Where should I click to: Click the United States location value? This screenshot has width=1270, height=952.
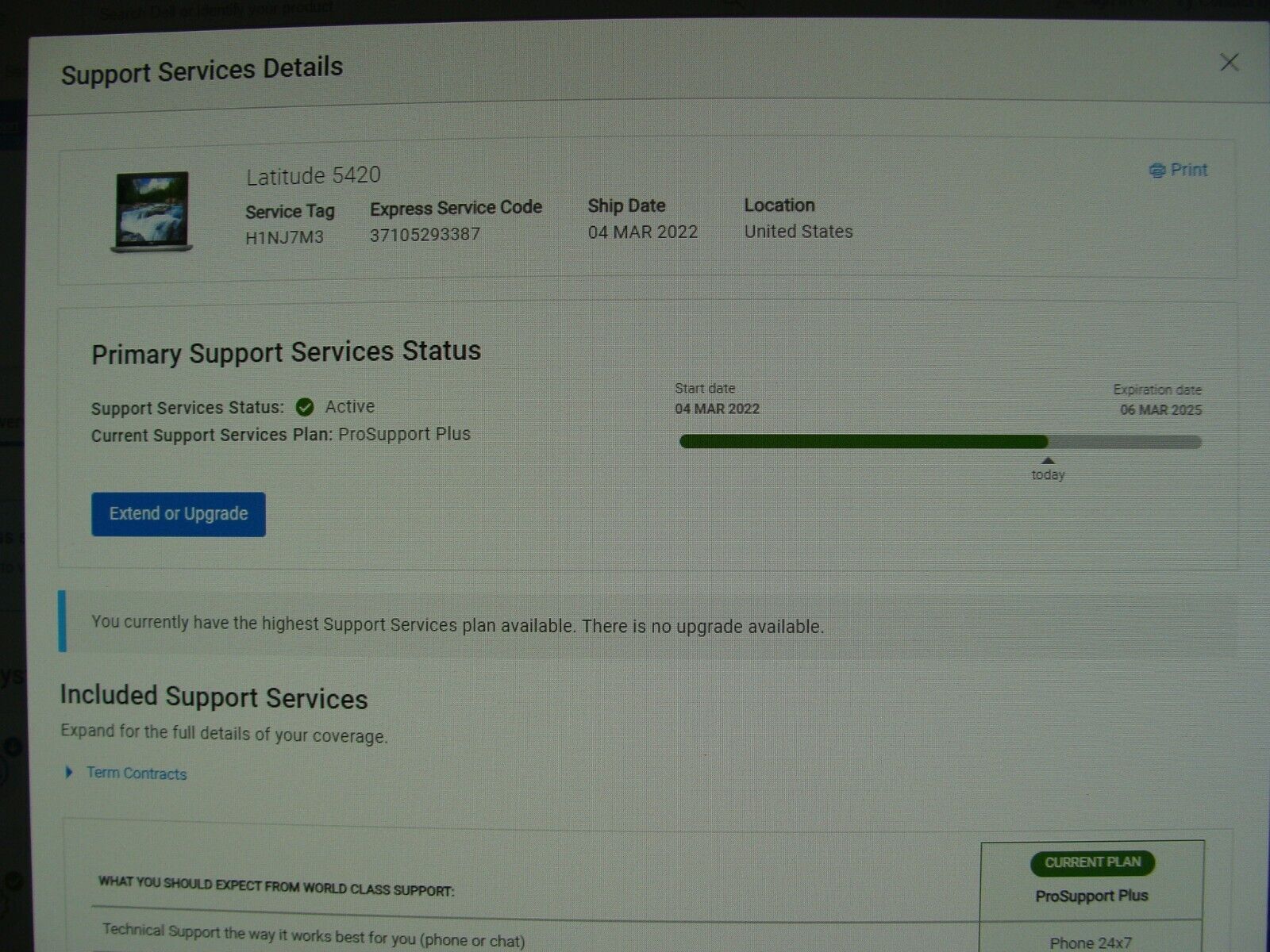pyautogui.click(x=799, y=232)
